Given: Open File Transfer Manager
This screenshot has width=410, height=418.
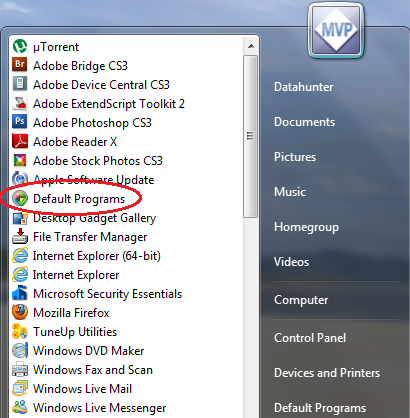Looking at the screenshot, I should pyautogui.click(x=80, y=237).
